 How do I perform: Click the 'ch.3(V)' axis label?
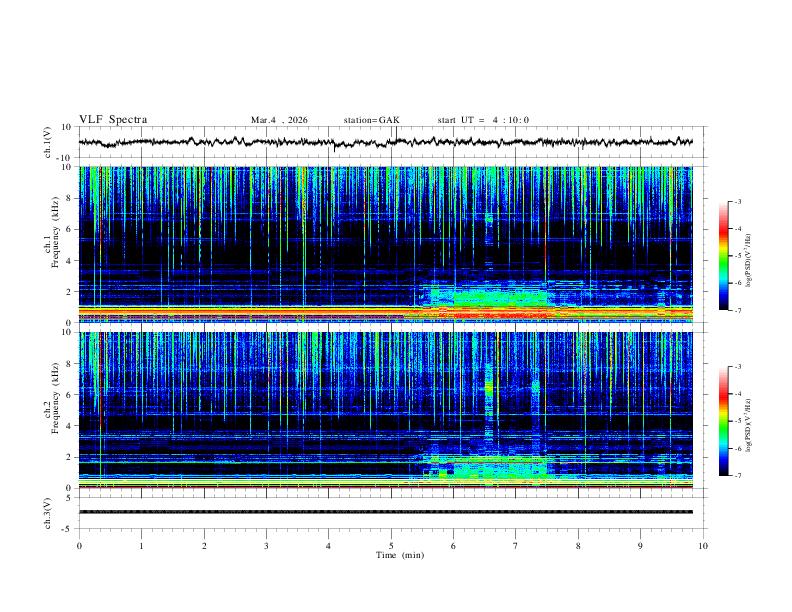[48, 513]
